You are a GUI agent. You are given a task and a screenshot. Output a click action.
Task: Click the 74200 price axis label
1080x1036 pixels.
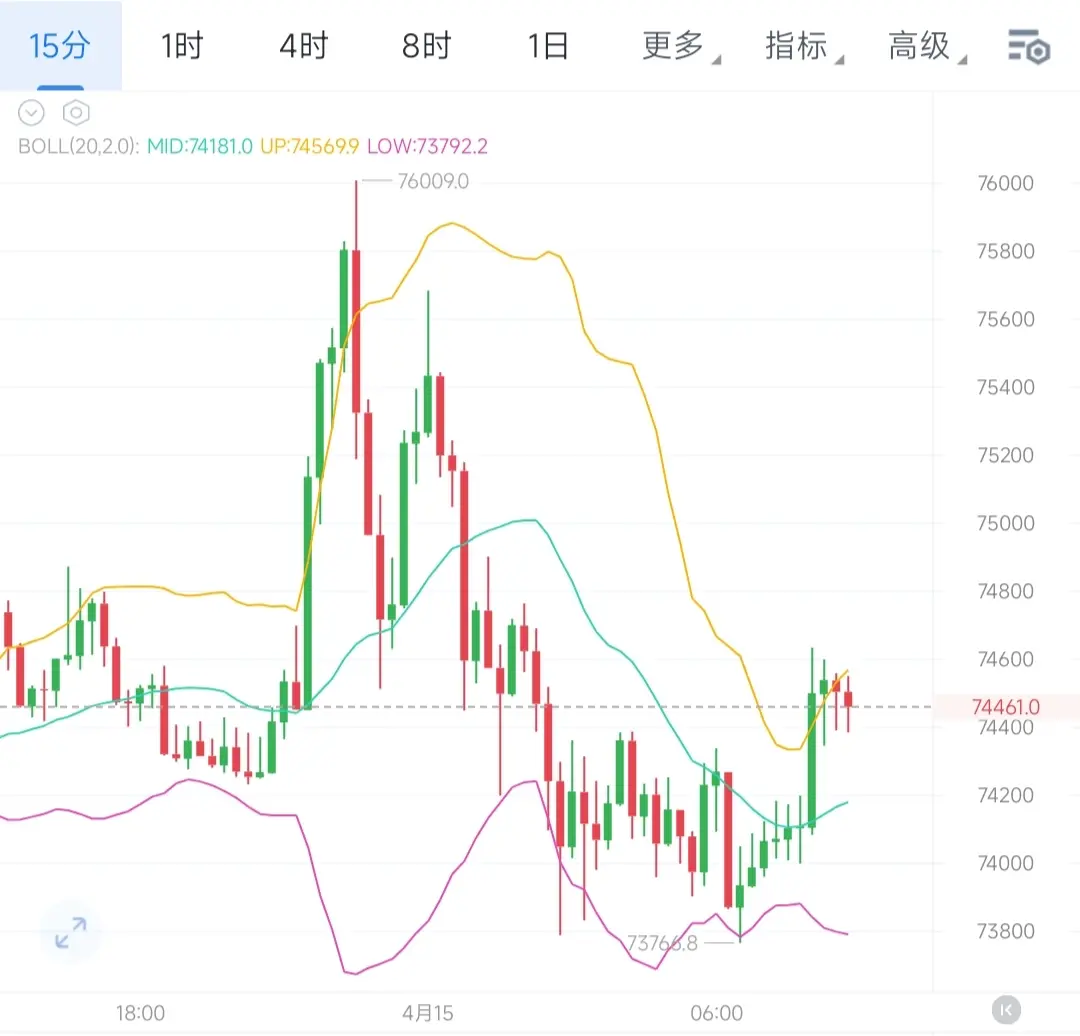coord(1006,795)
